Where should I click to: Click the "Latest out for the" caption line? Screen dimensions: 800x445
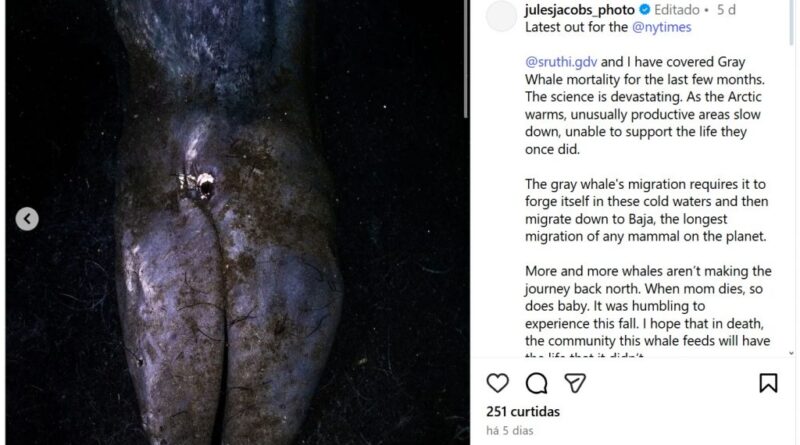pos(577,27)
